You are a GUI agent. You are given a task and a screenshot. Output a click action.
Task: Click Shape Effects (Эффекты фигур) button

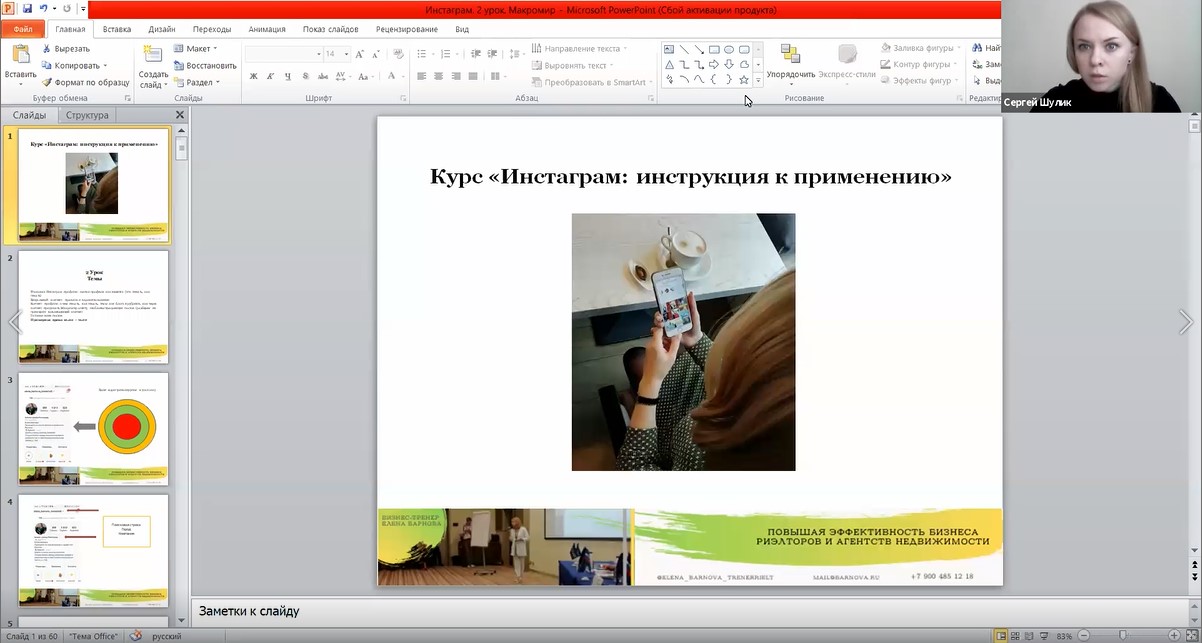(920, 81)
